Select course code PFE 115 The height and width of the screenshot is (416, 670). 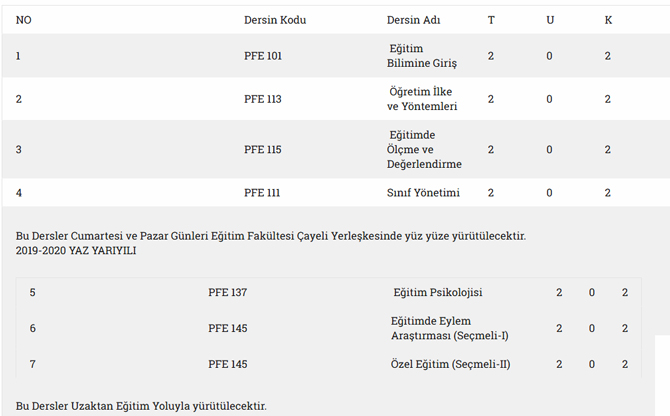pos(263,150)
